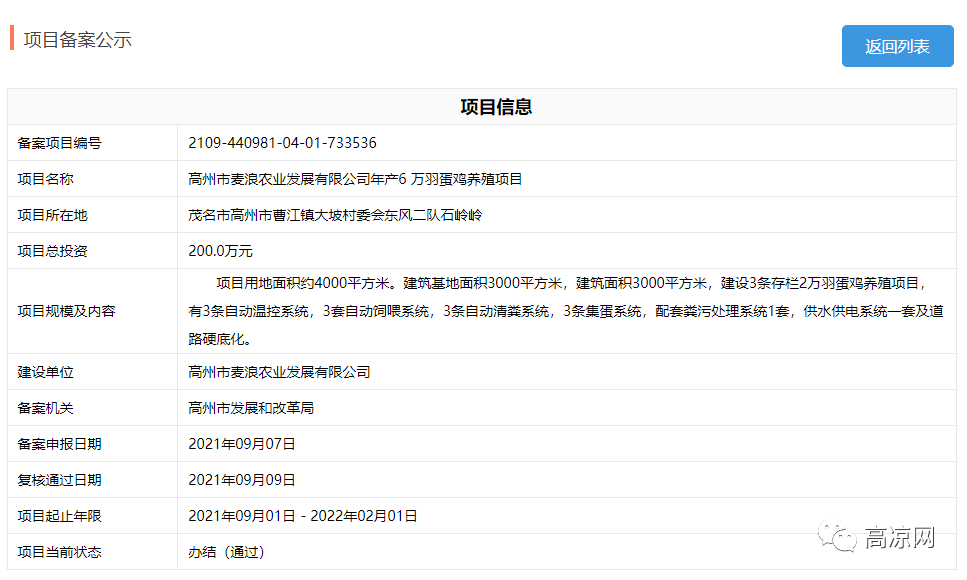This screenshot has width=967, height=580.
Task: Click the 项目规模及内容 label cell
Action: [93, 311]
